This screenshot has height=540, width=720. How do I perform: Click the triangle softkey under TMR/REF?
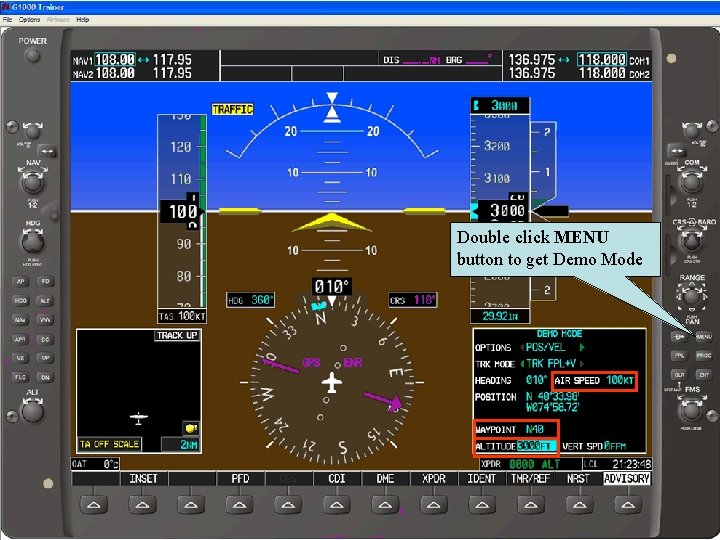pyautogui.click(x=531, y=505)
